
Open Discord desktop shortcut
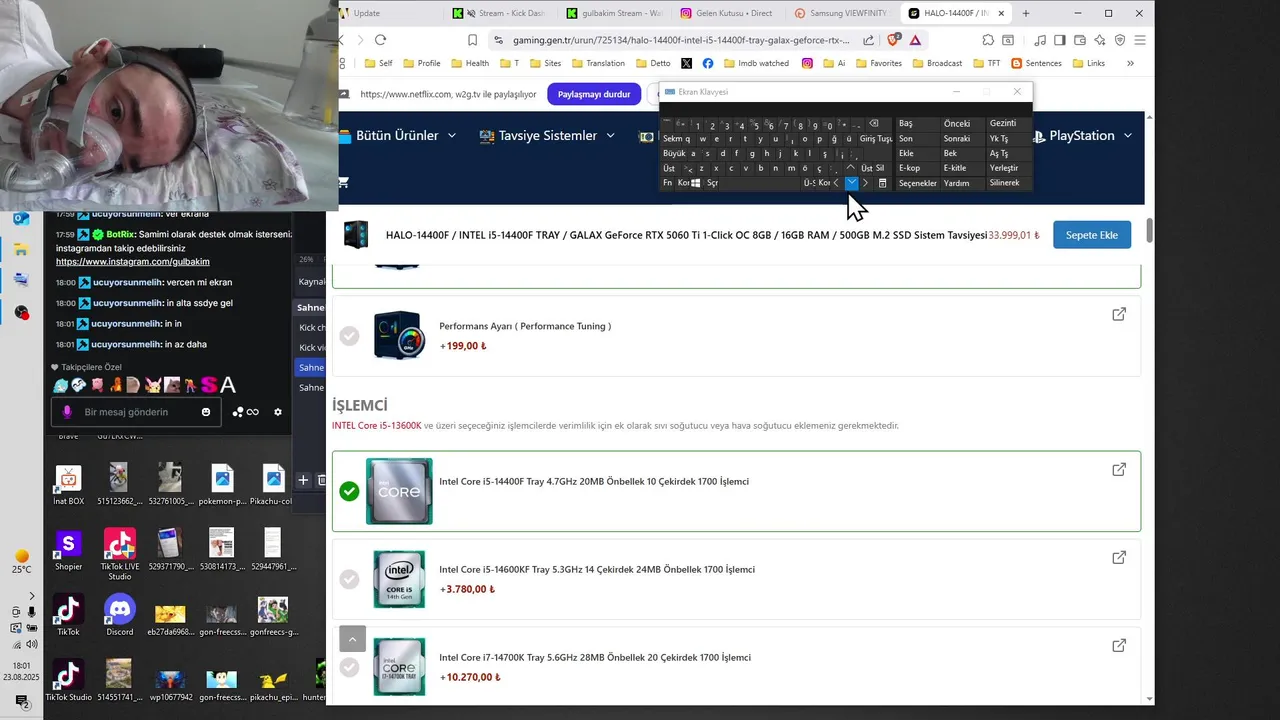point(119,614)
